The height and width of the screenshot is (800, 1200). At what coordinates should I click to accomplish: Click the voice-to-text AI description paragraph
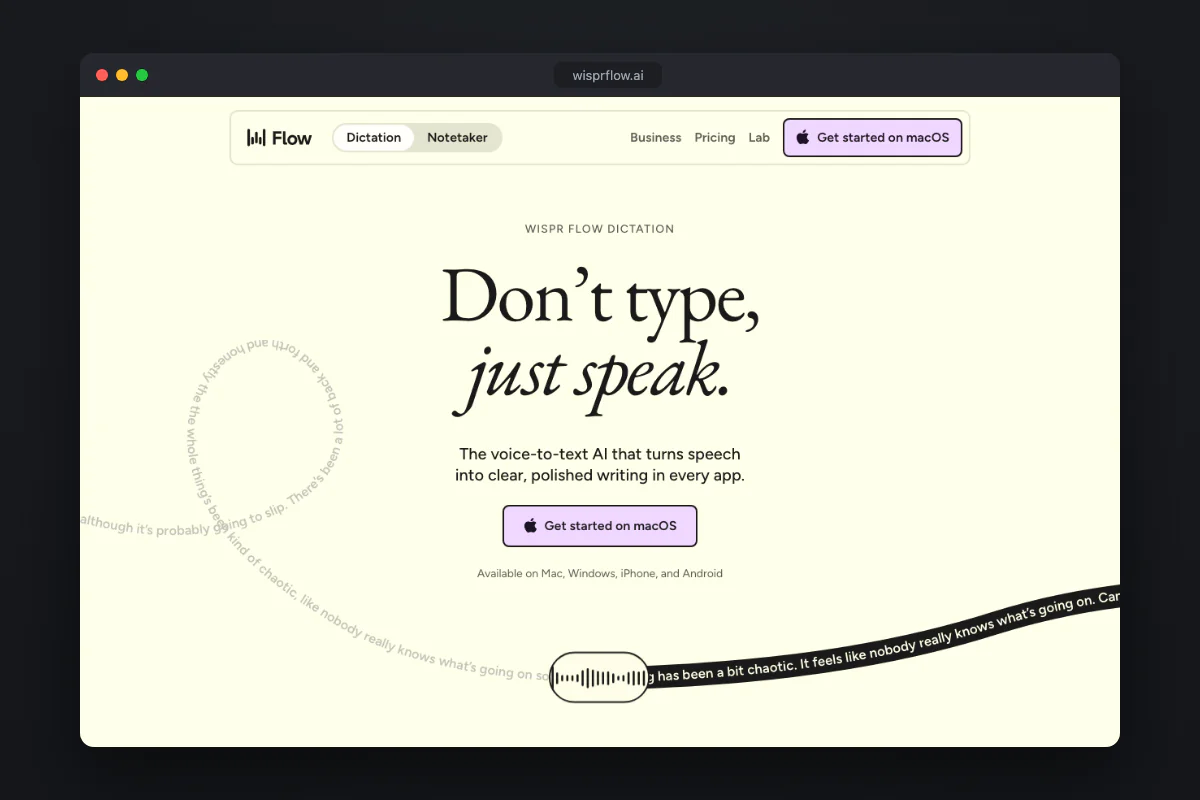(600, 465)
